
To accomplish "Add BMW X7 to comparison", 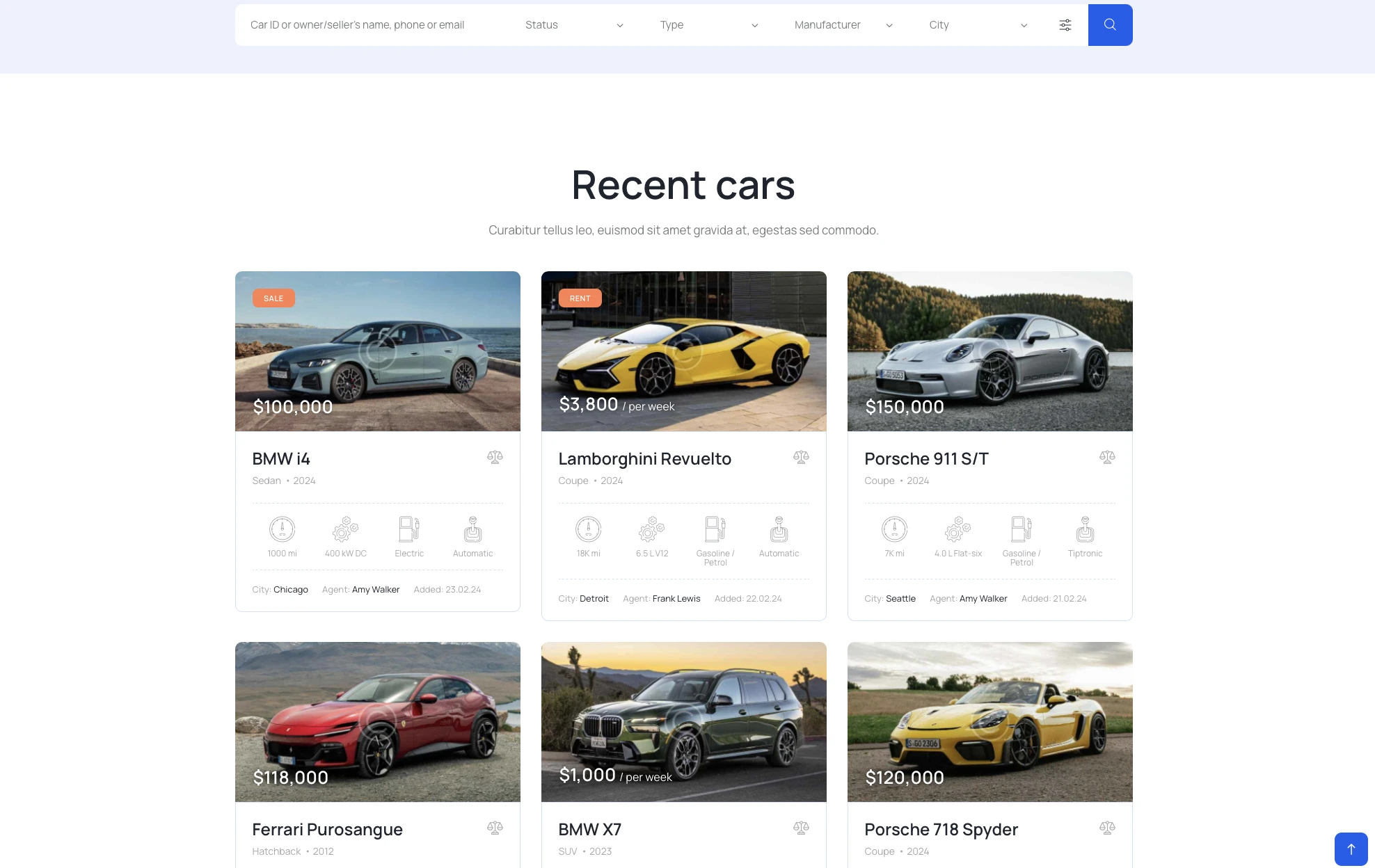I will 801,828.
